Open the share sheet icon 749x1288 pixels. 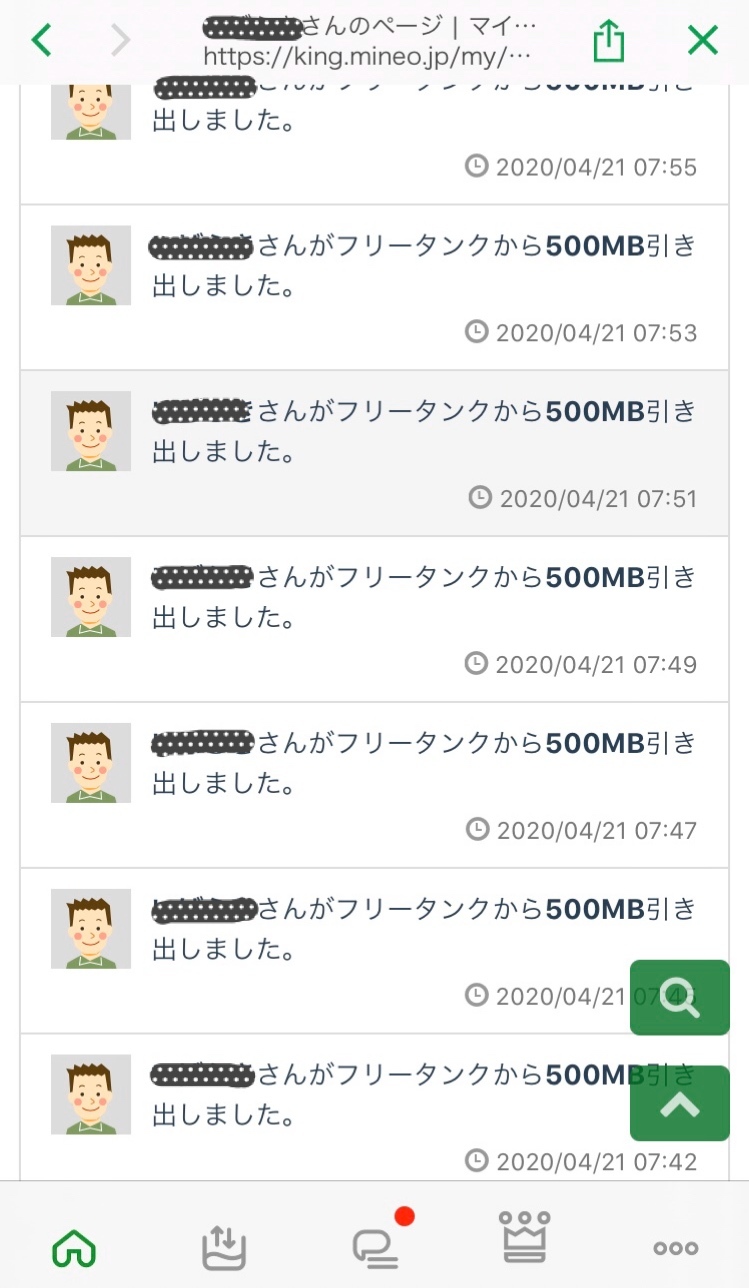(608, 41)
